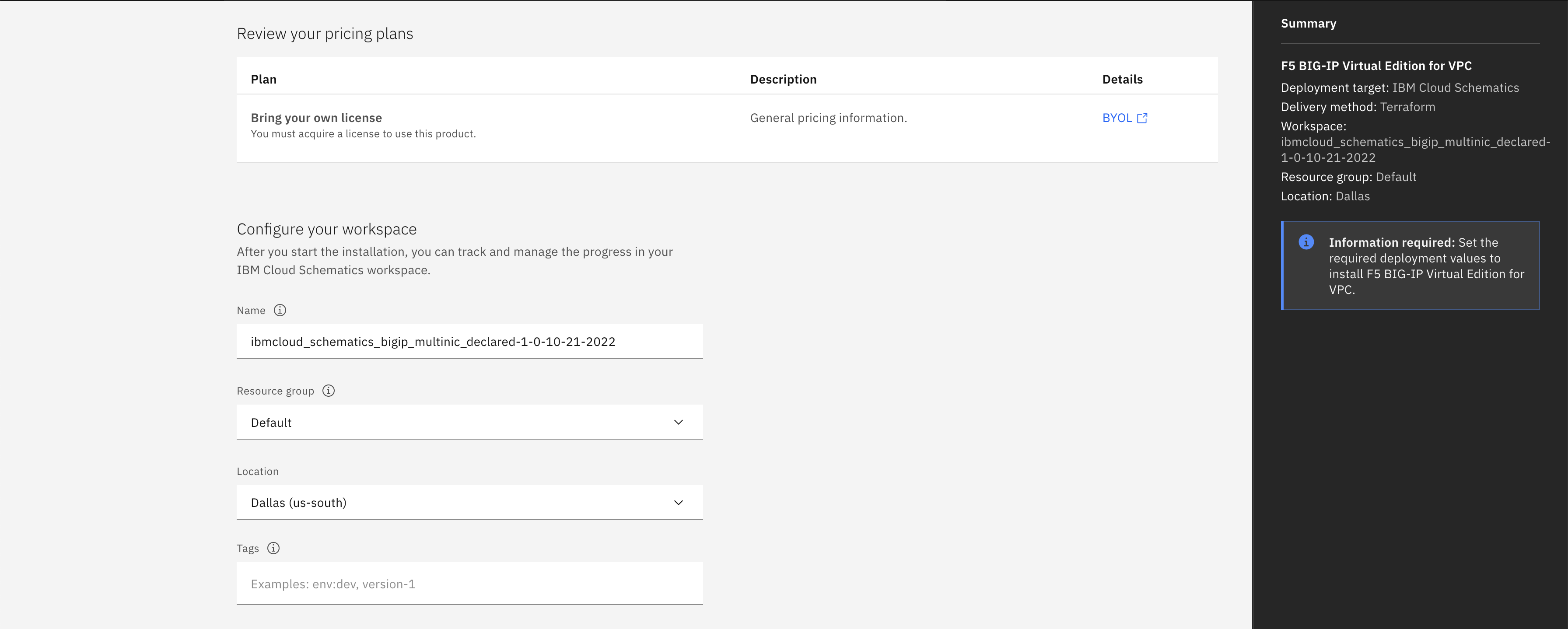Click the external-link icon beside BYOL
This screenshot has width=1568, height=629.
(1142, 118)
